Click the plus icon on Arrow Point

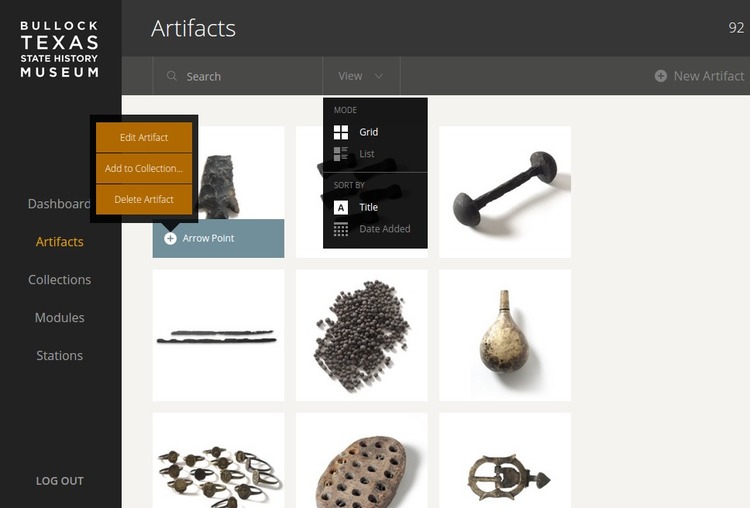coord(170,238)
